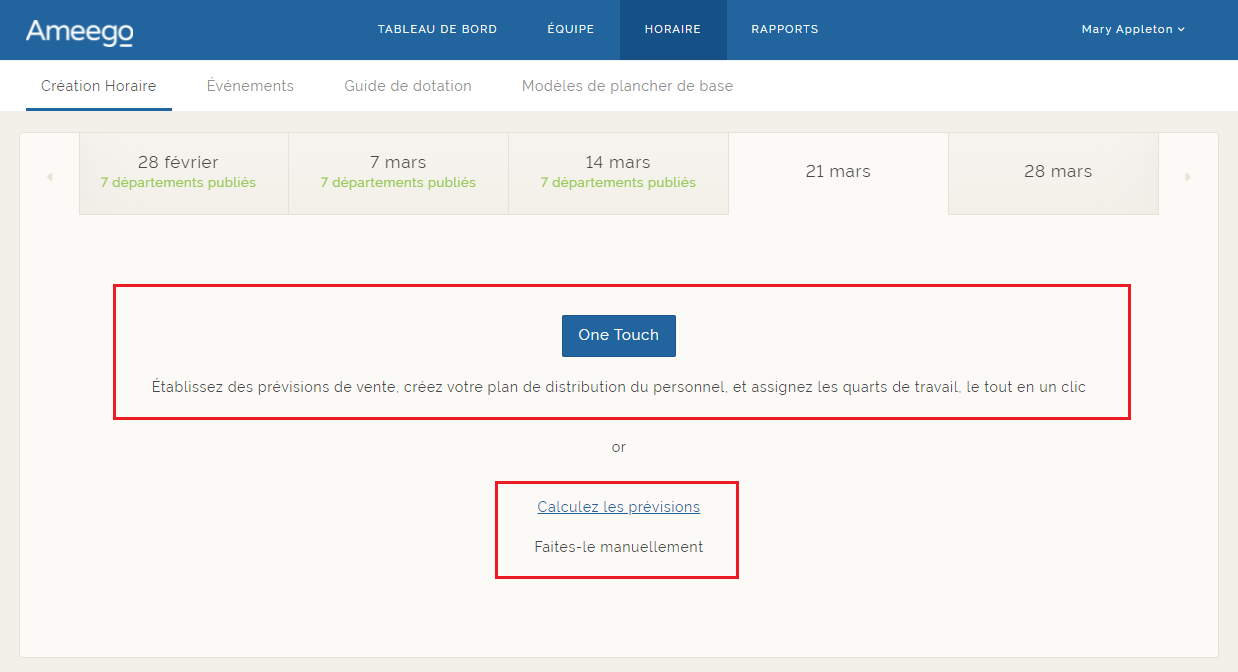Click the Calculez les prévisions link
This screenshot has height=672, width=1238.
[618, 506]
